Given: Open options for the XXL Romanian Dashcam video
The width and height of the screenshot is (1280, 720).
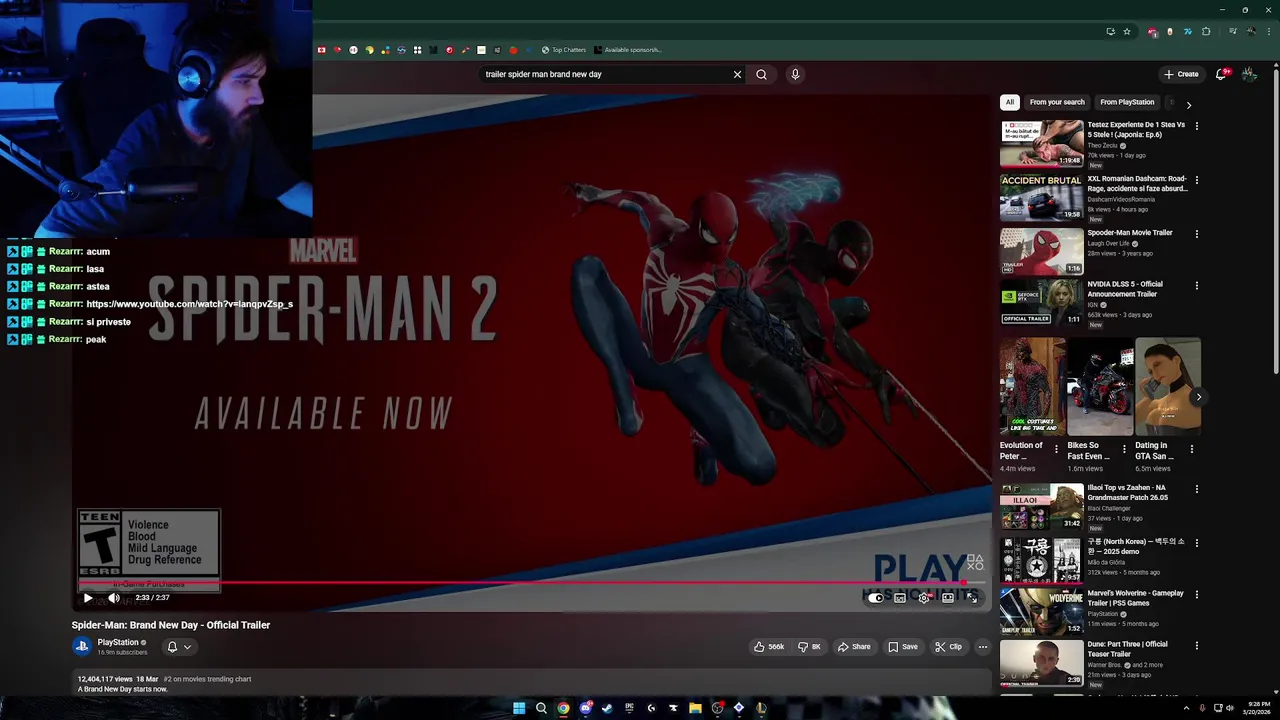Looking at the screenshot, I should click(x=1197, y=180).
